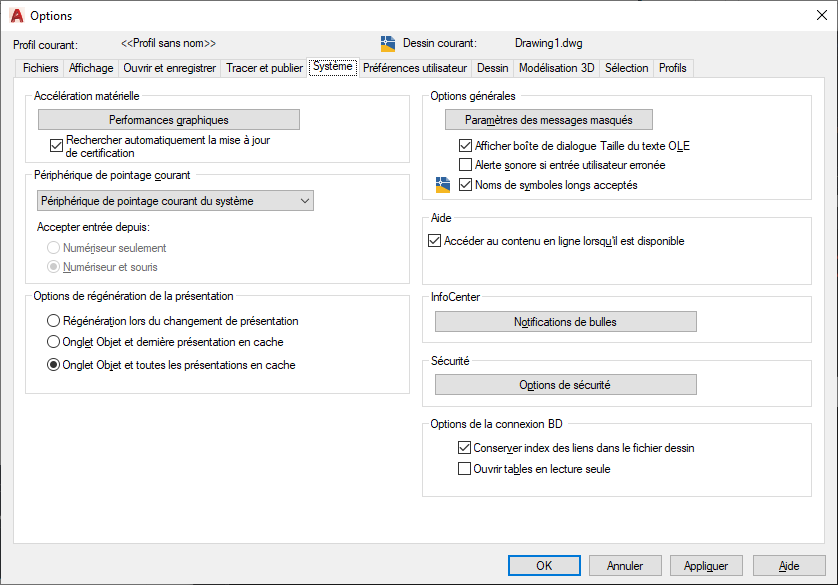Click the Options de sécurité button
Image resolution: width=838 pixels, height=585 pixels.
[565, 385]
